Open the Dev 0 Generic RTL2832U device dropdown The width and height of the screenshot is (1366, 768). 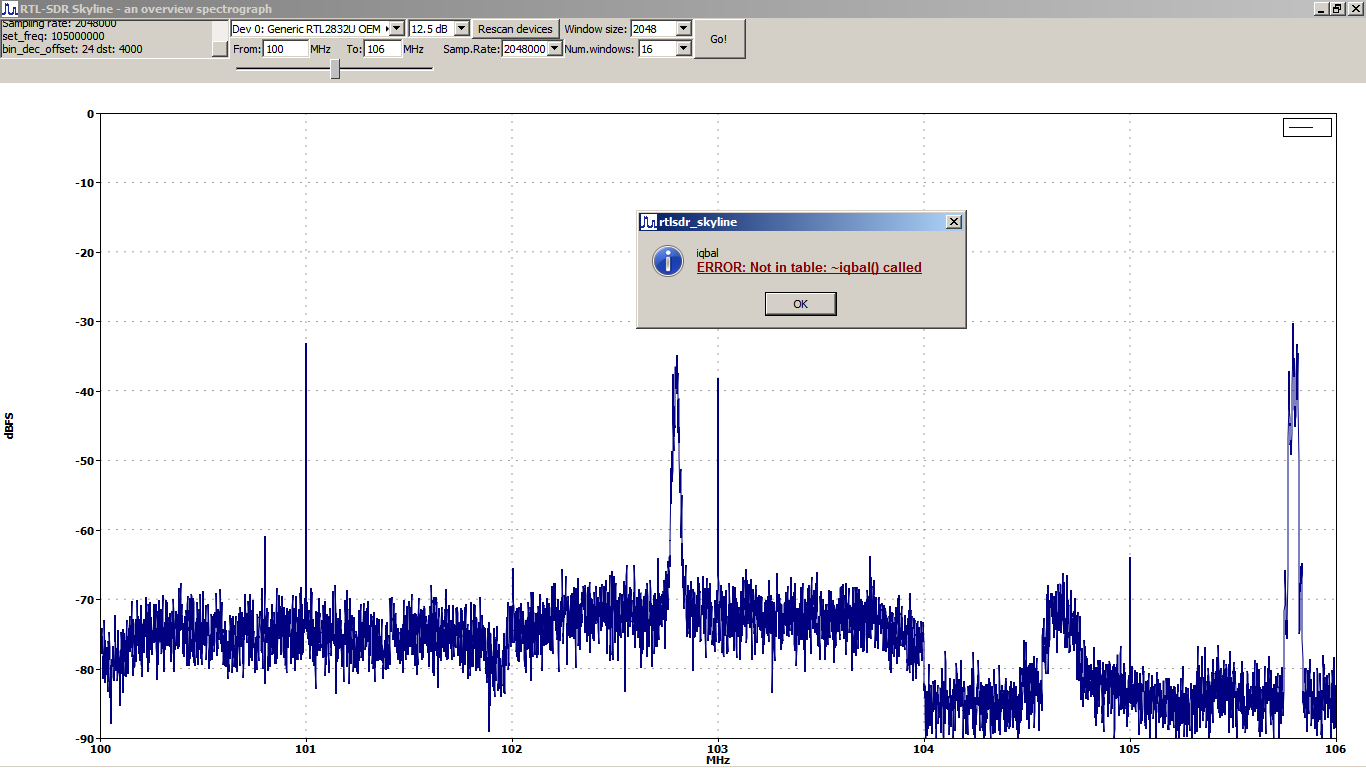click(395, 29)
